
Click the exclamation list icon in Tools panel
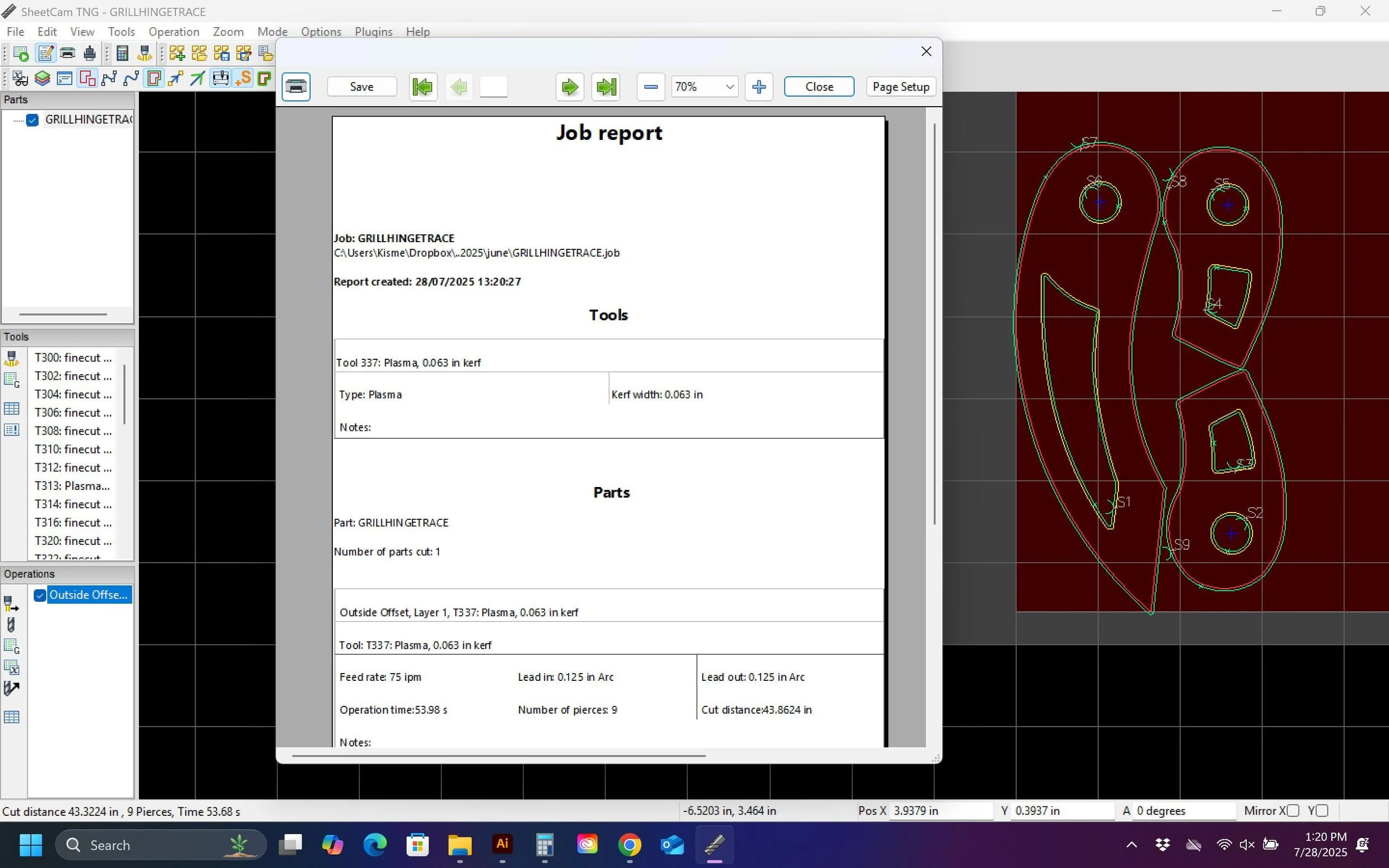click(12, 430)
